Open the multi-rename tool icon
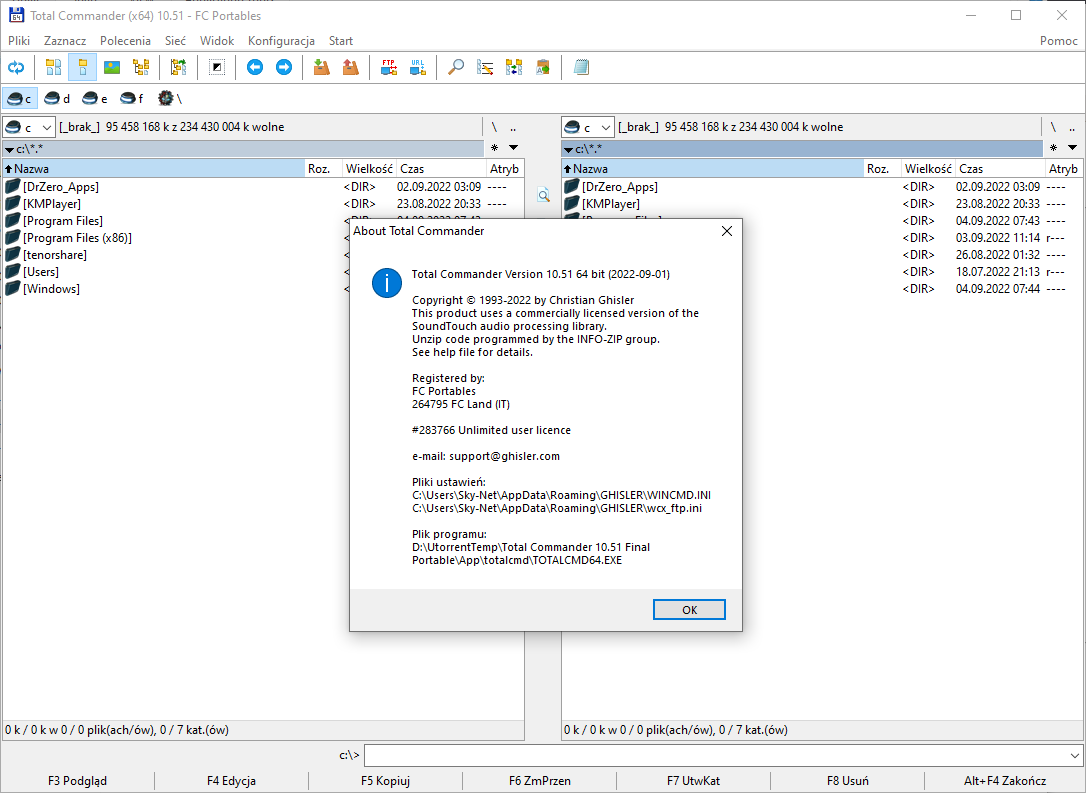The height and width of the screenshot is (793, 1086). (485, 67)
